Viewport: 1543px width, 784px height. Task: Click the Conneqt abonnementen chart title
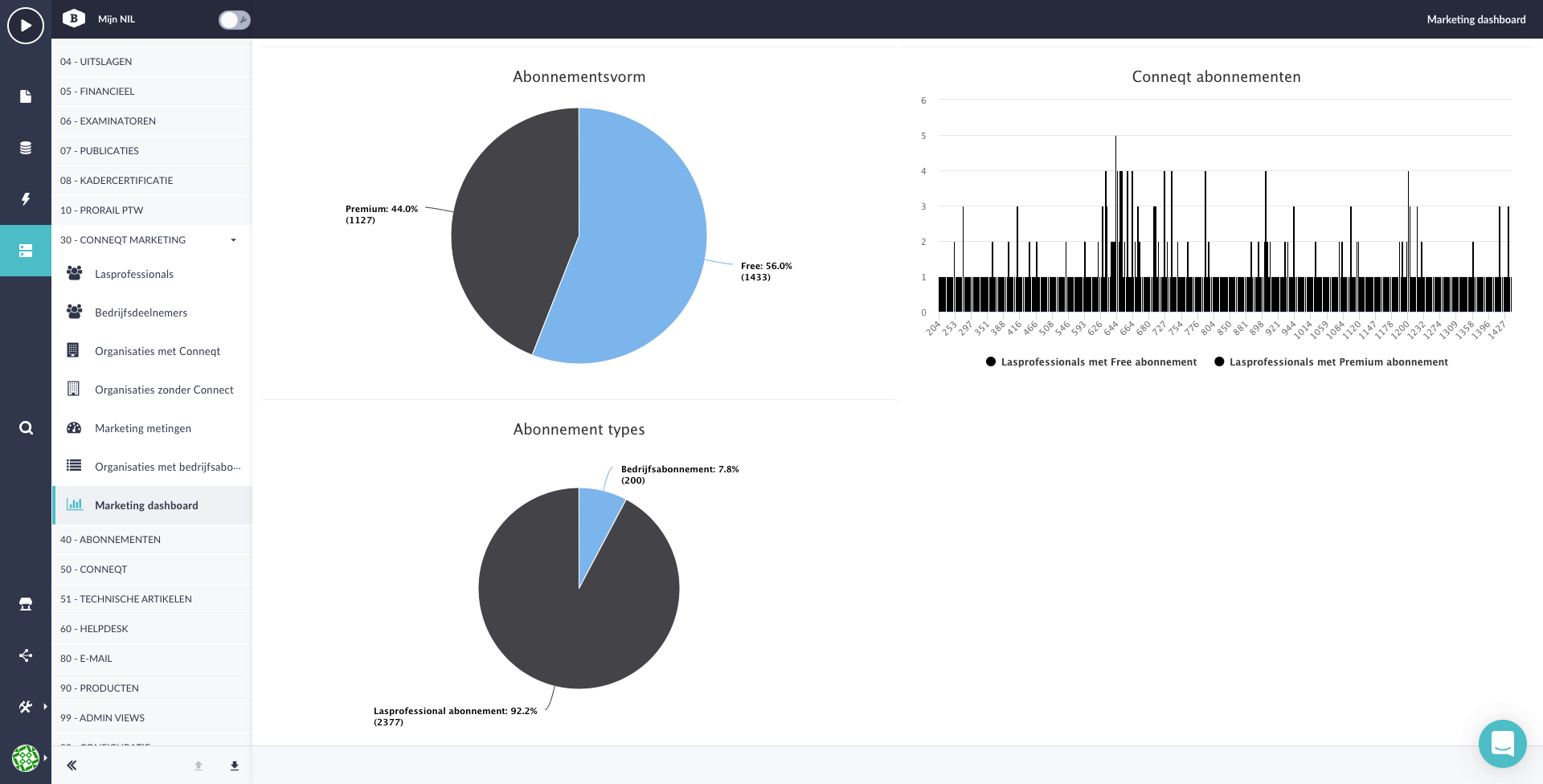coord(1216,77)
